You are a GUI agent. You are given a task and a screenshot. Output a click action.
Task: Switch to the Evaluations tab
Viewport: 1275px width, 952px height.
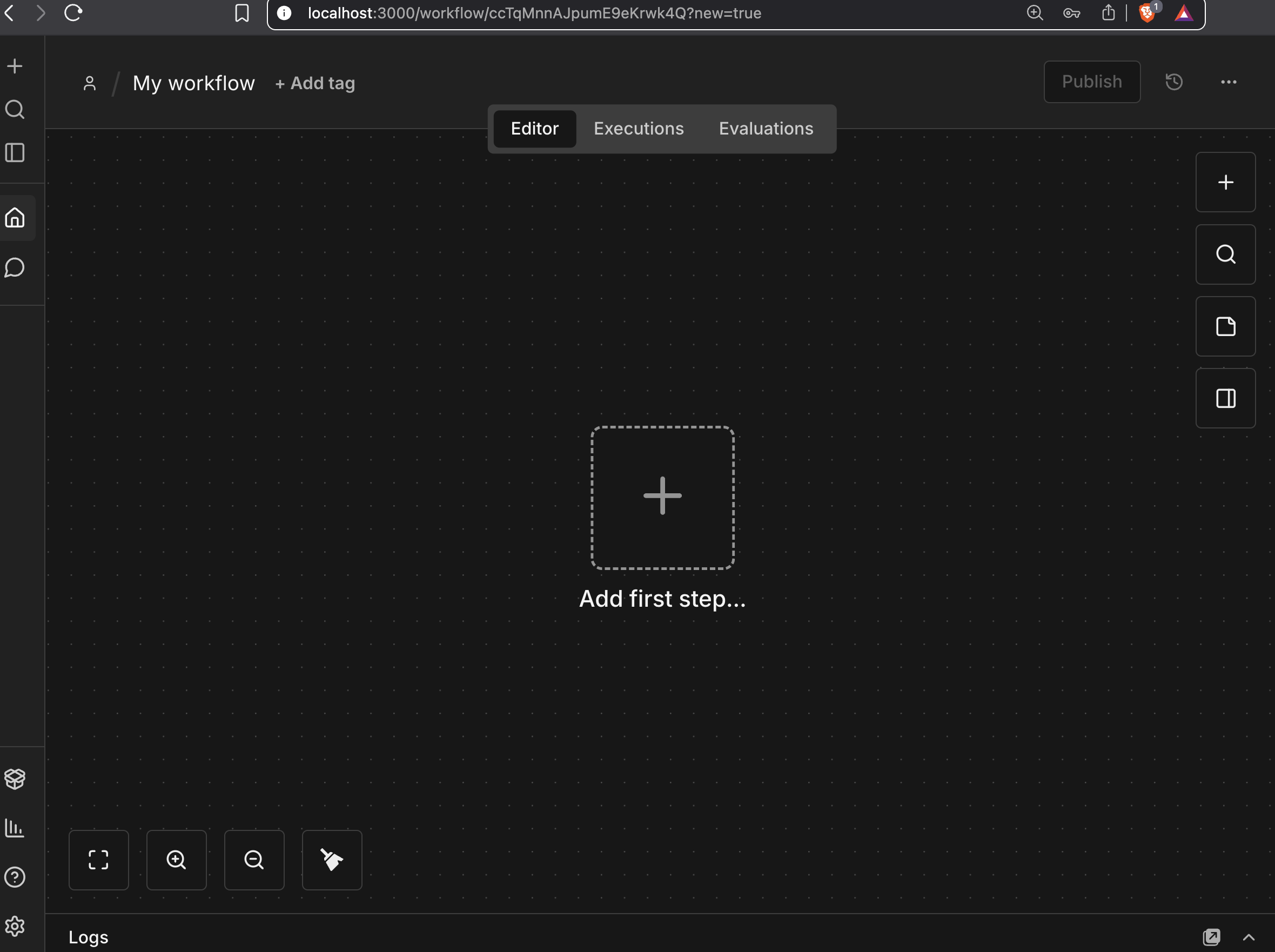click(x=766, y=129)
